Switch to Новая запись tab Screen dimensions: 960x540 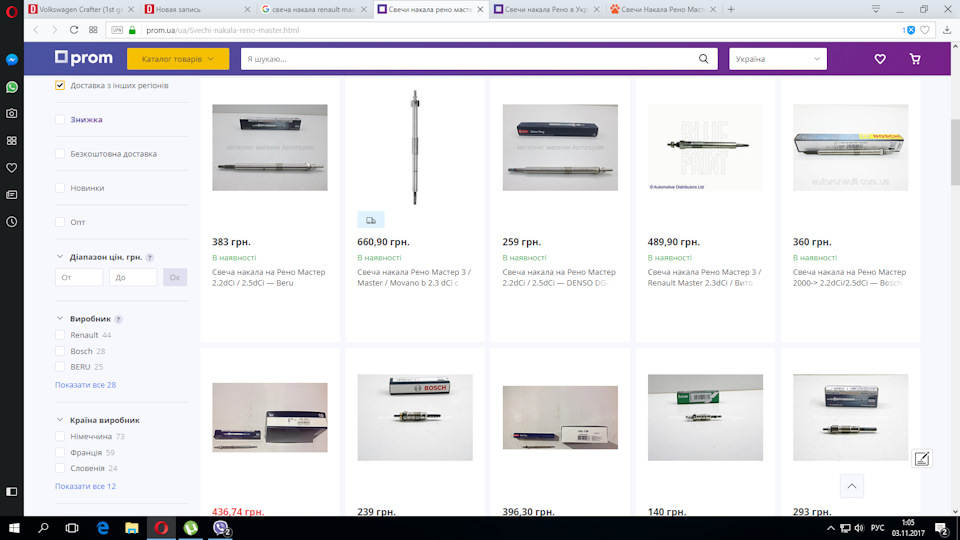(x=198, y=9)
